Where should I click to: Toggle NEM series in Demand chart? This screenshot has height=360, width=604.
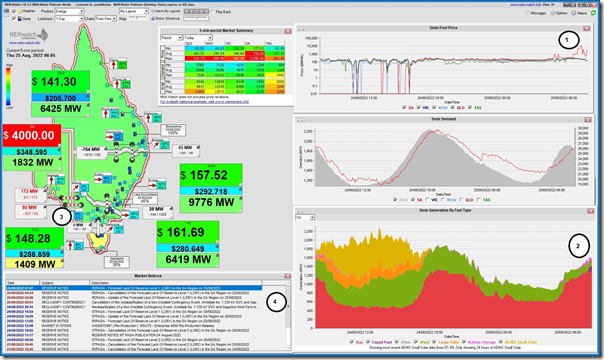tap(395, 200)
